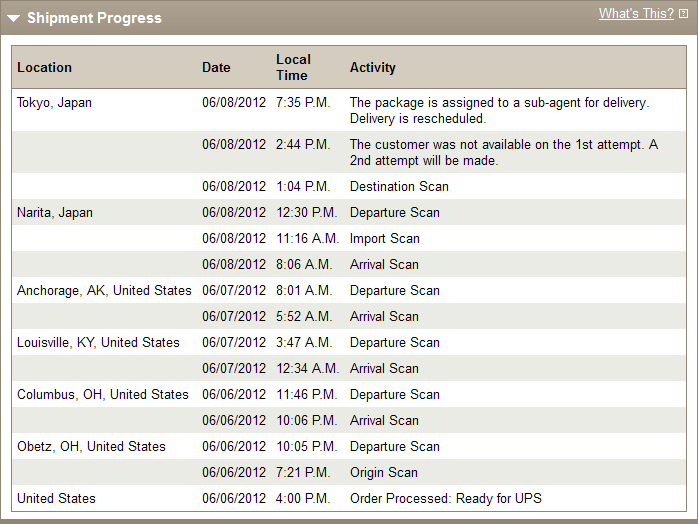Select the Tokyo, Japan location cell
The image size is (698, 524).
[54, 102]
